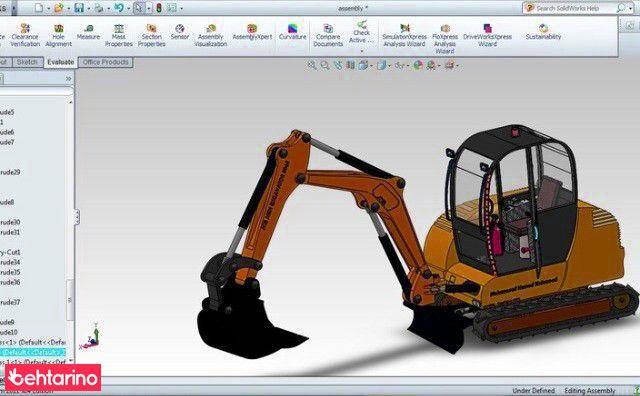
Task: Open Mass Properties
Action: tap(119, 35)
